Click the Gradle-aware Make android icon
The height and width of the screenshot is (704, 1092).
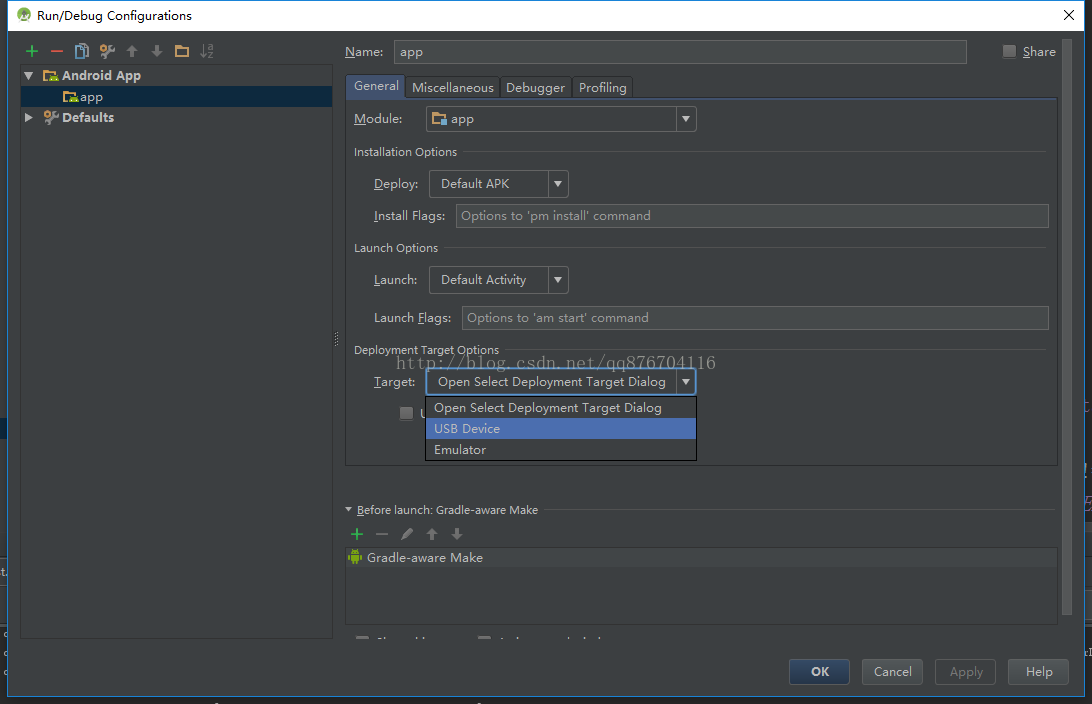355,557
